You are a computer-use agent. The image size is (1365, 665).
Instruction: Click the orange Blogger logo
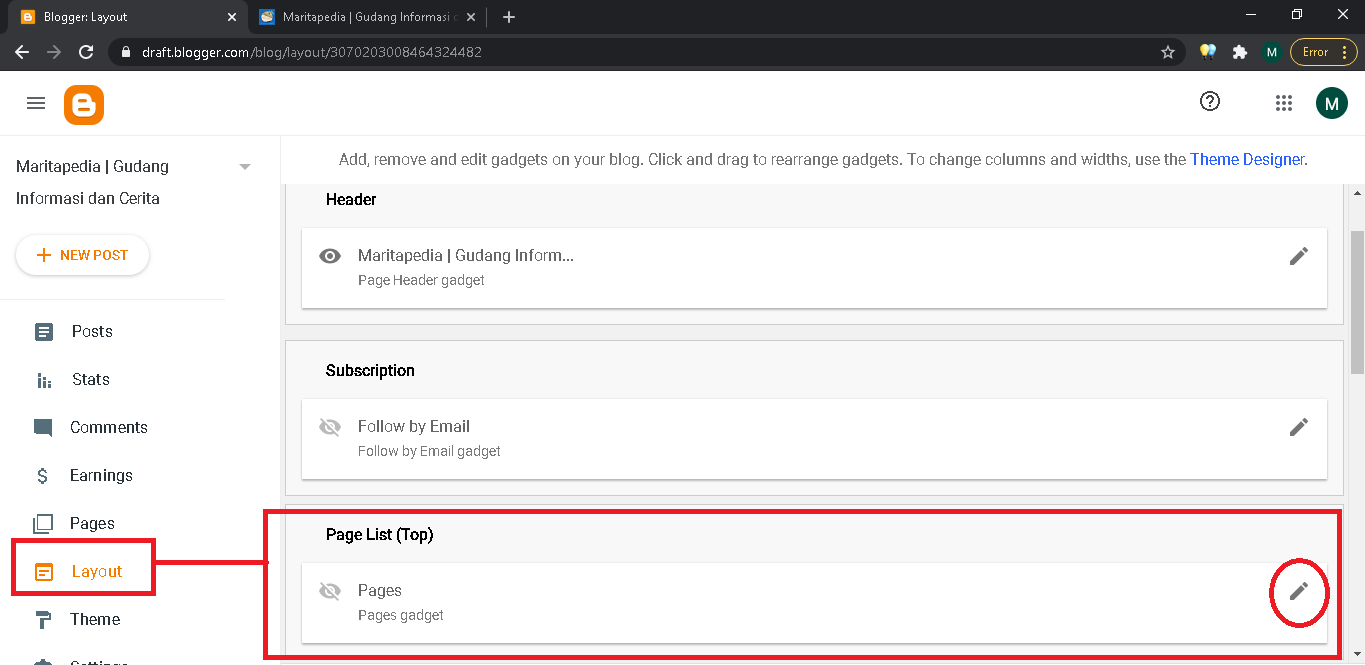84,104
